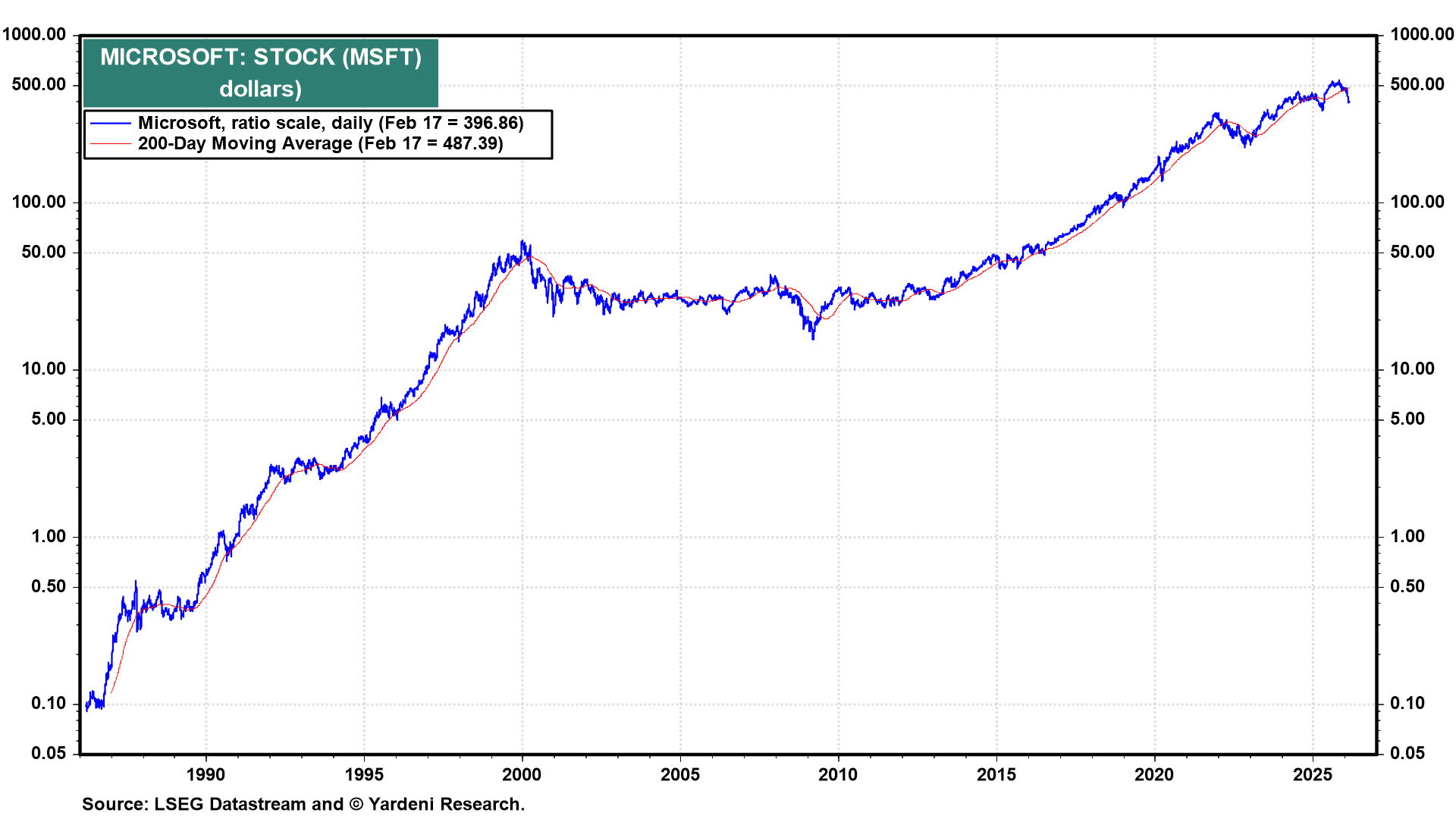Screen dimensions: 1456x819
Task: Click the right axis 0.10 label
Action: tap(1407, 703)
